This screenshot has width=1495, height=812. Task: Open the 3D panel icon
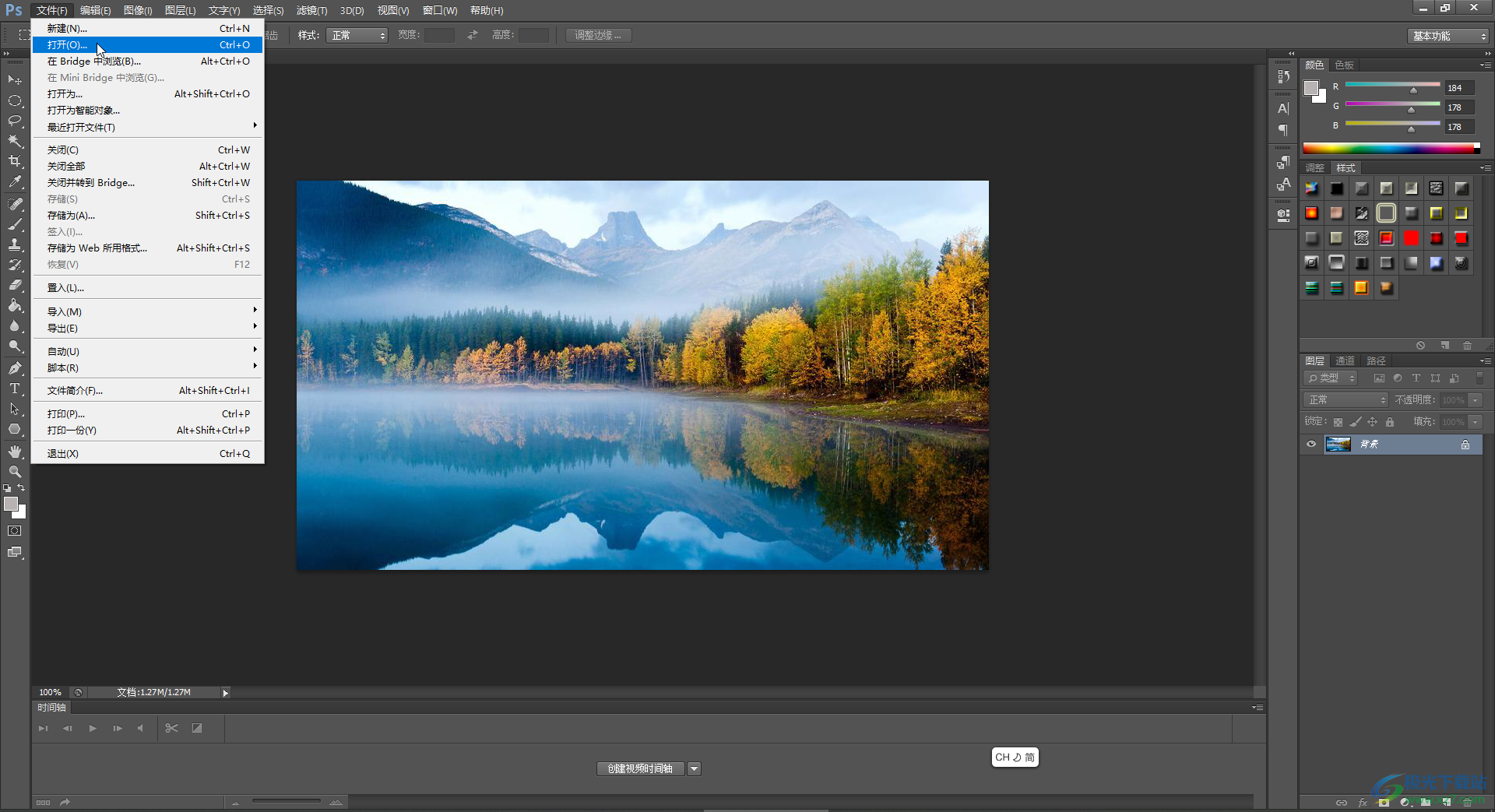1283,214
